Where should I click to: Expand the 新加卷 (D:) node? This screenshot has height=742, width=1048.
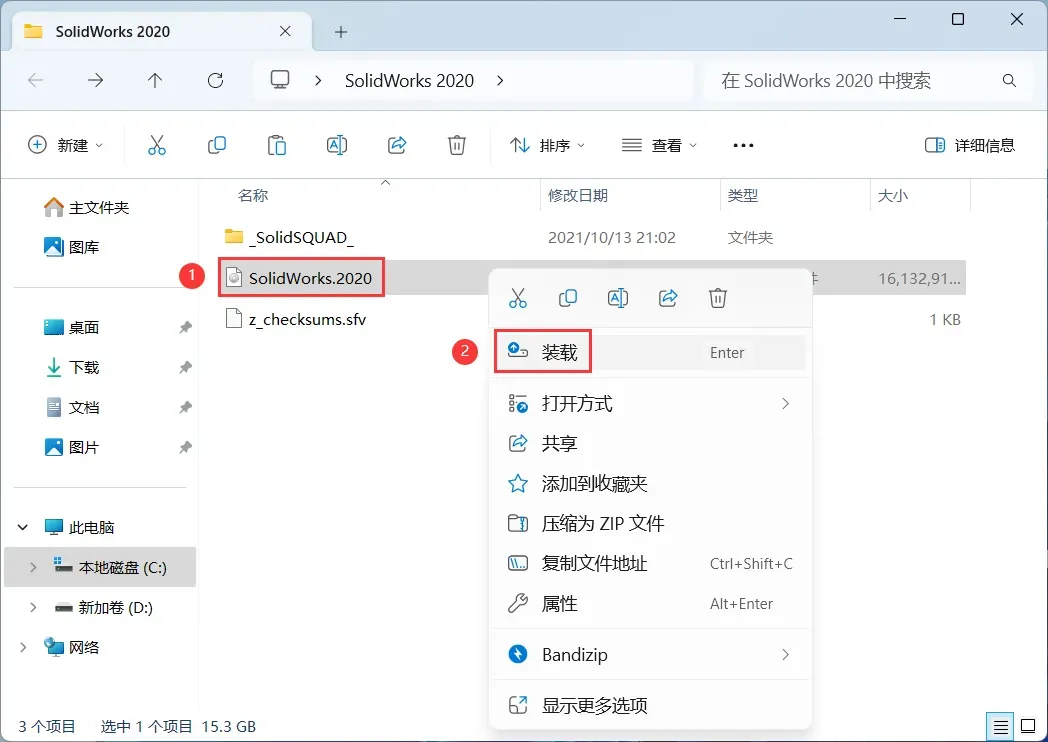click(33, 608)
